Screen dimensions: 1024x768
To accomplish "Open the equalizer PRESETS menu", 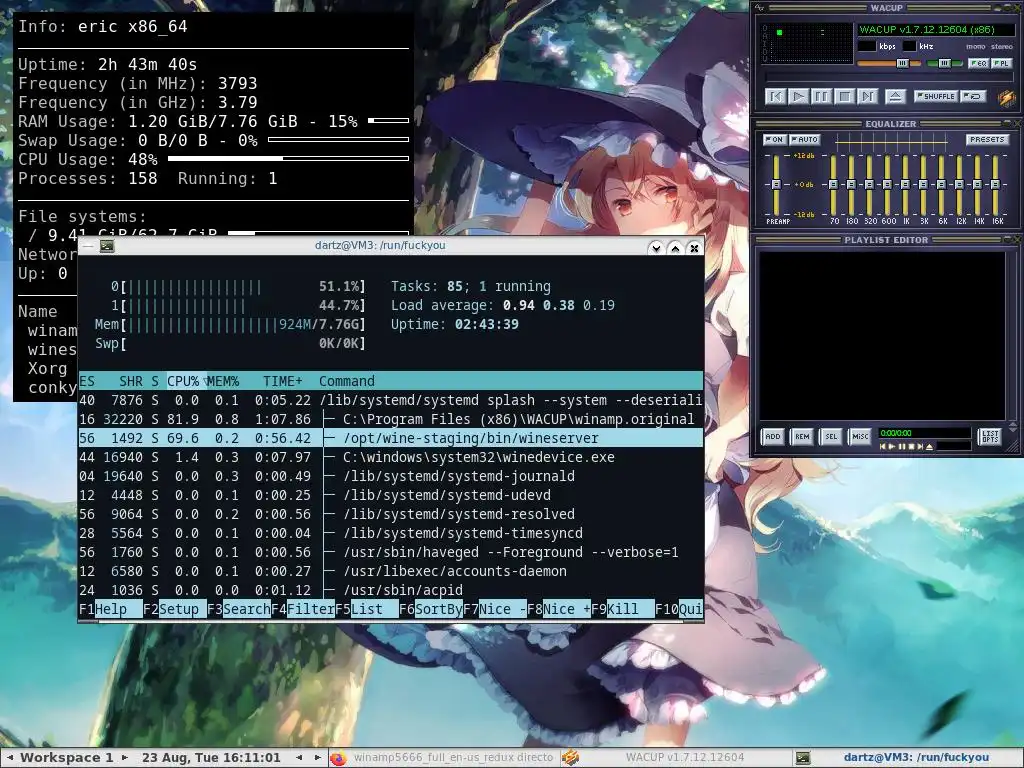I will (x=987, y=139).
